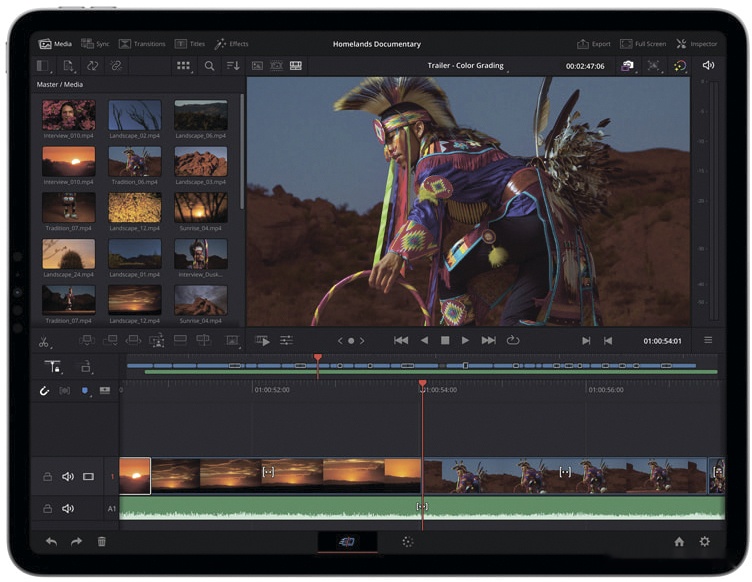This screenshot has width=752, height=582.
Task: Open the color effects bypass dropdown
Action: [x=680, y=66]
